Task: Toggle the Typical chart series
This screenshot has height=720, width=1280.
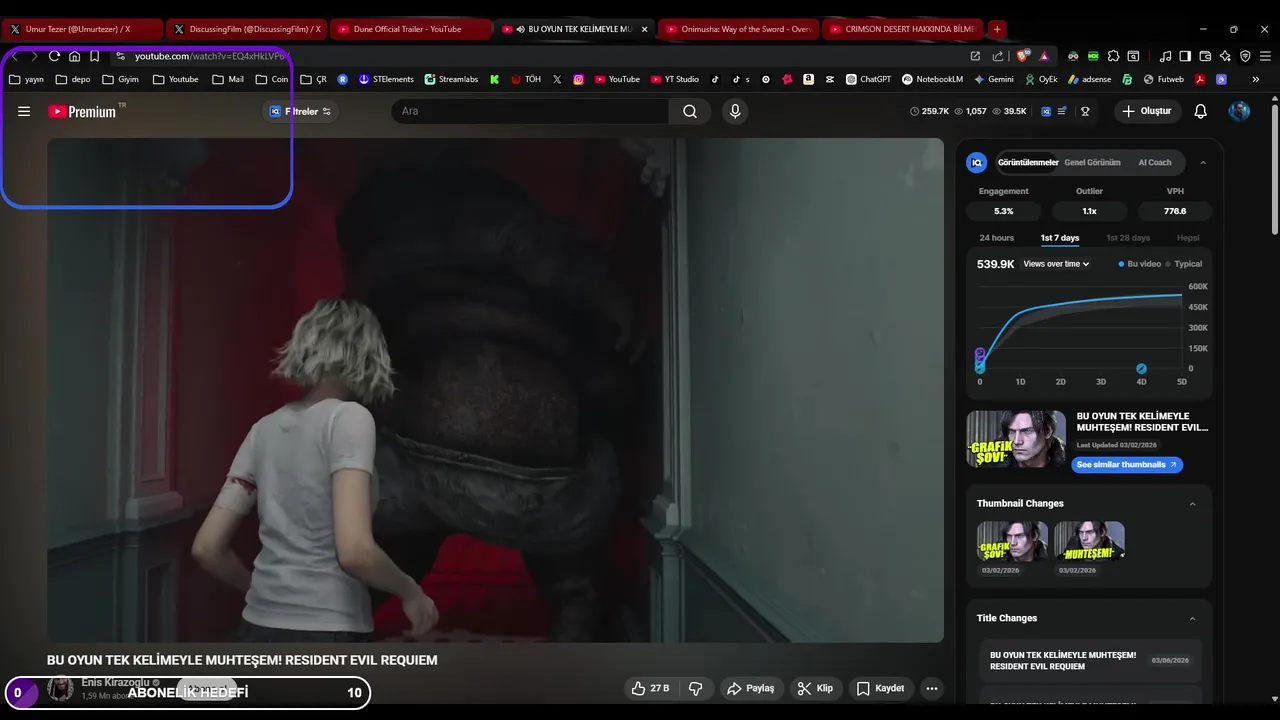Action: pos(1184,264)
